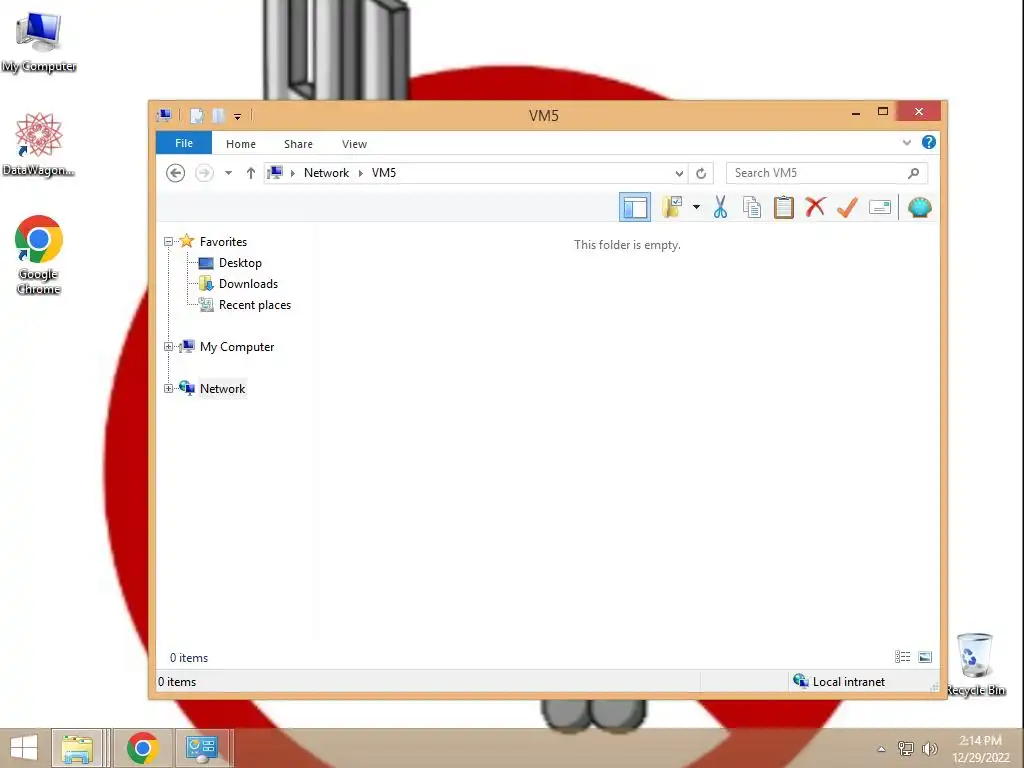Viewport: 1024px width, 768px height.
Task: Click the window system icon in title bar
Action: [164, 116]
